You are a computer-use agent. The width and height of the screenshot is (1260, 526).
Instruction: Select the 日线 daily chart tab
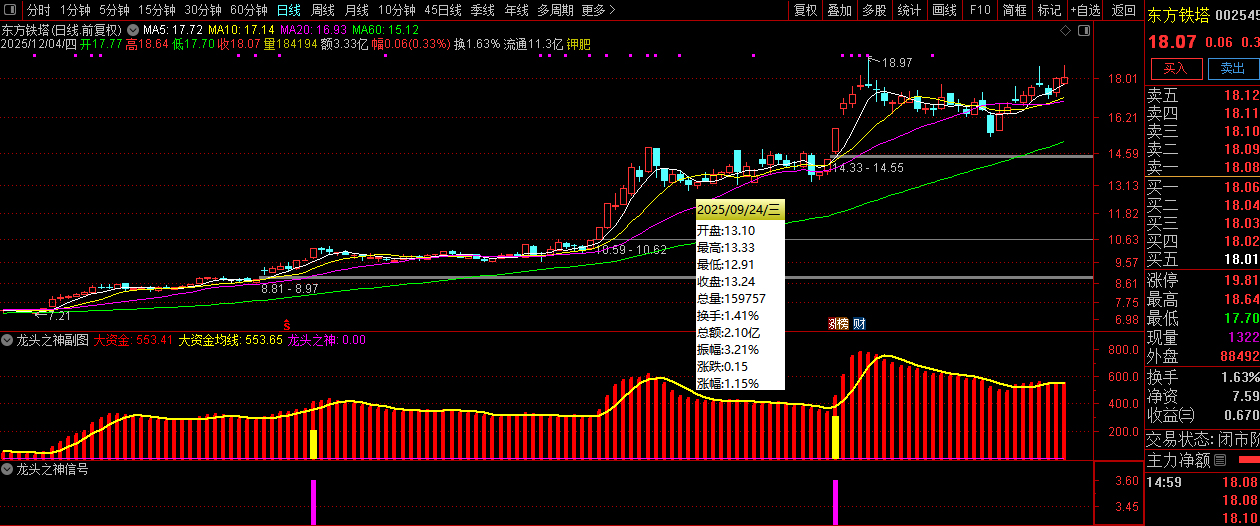(x=288, y=10)
